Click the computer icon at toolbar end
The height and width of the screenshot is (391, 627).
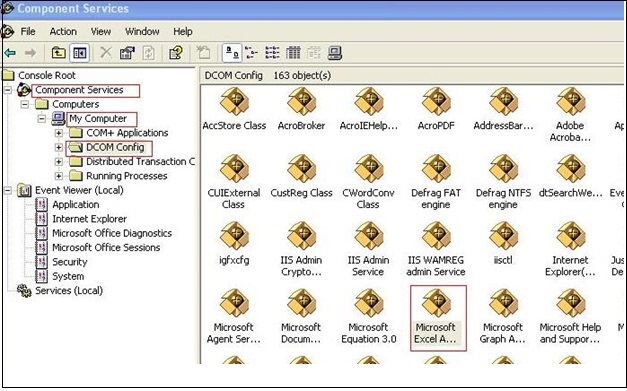335,53
